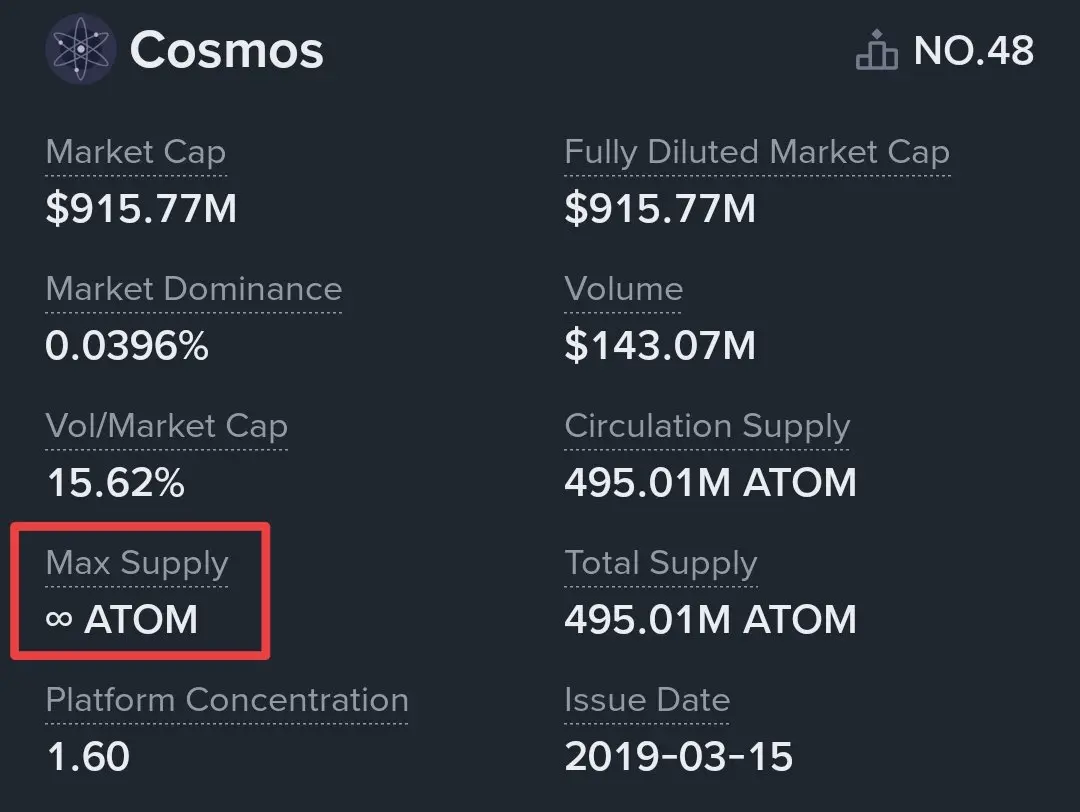Click the 0.0396% market dominance value
This screenshot has height=812, width=1080.
[127, 346]
